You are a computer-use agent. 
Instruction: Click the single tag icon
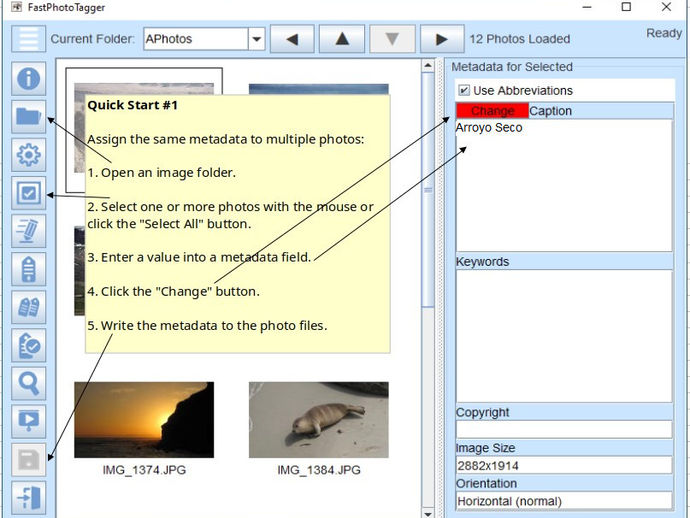(x=29, y=269)
